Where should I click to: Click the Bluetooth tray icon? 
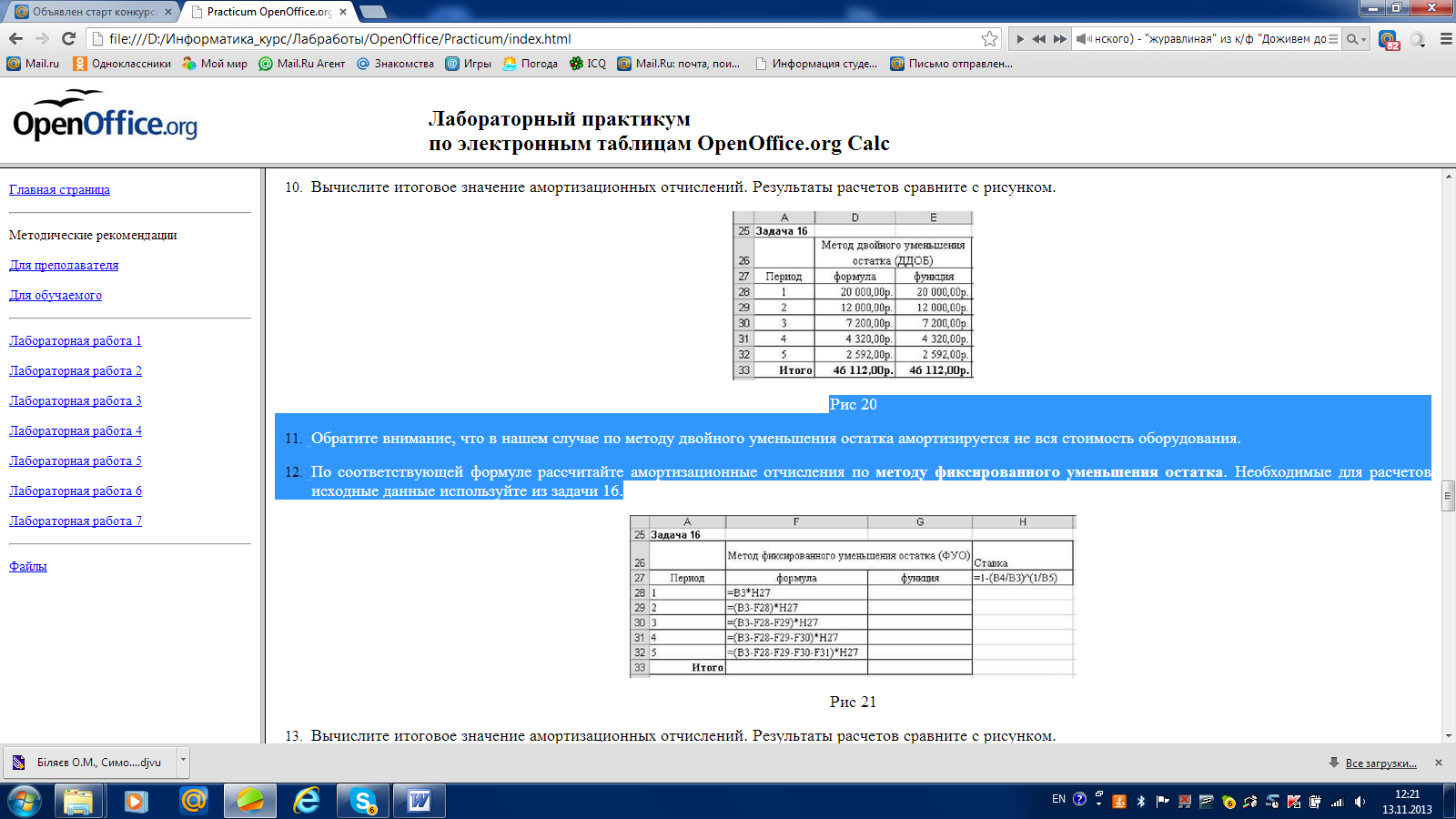[x=1141, y=802]
